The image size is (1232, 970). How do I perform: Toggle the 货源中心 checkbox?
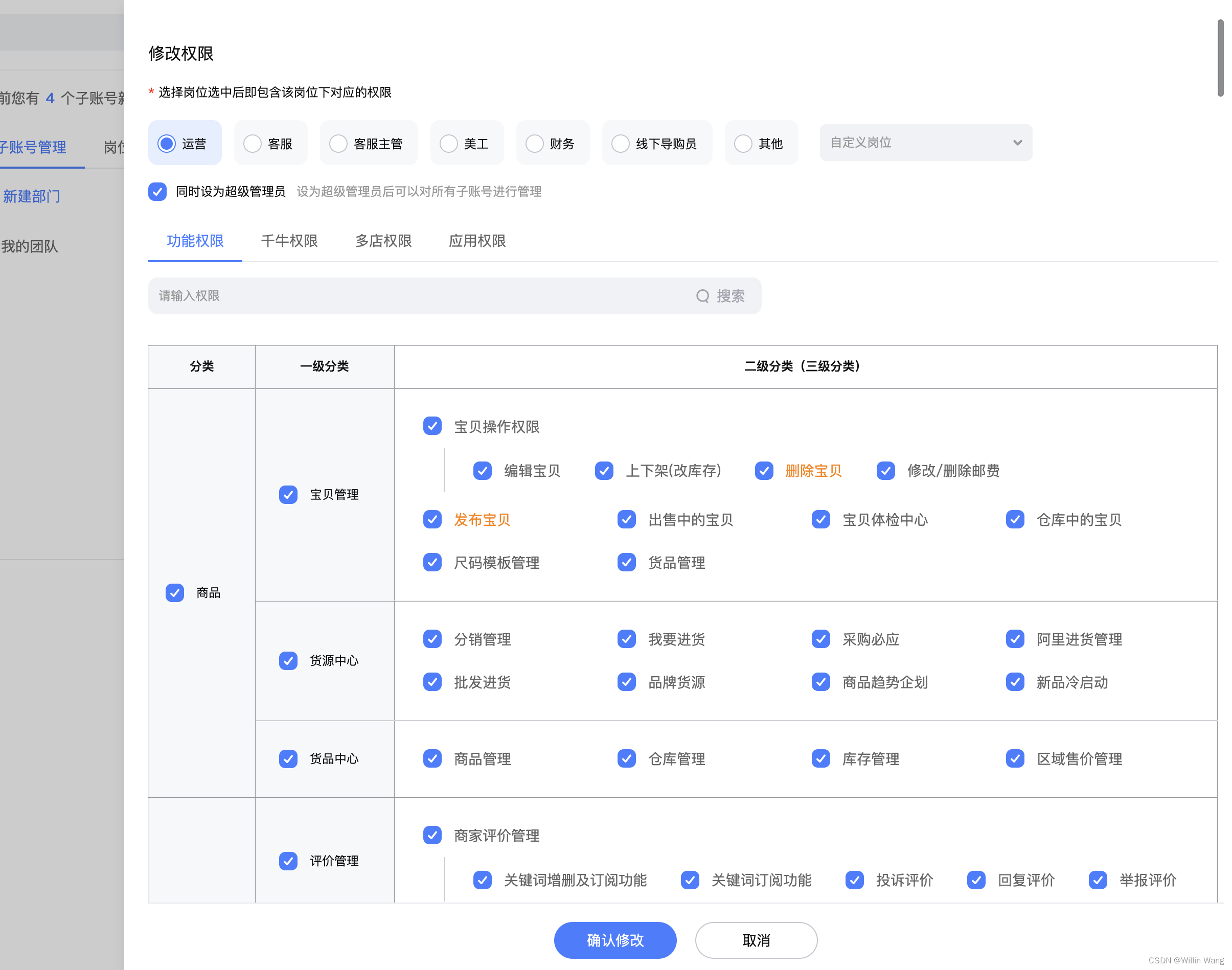pos(288,661)
